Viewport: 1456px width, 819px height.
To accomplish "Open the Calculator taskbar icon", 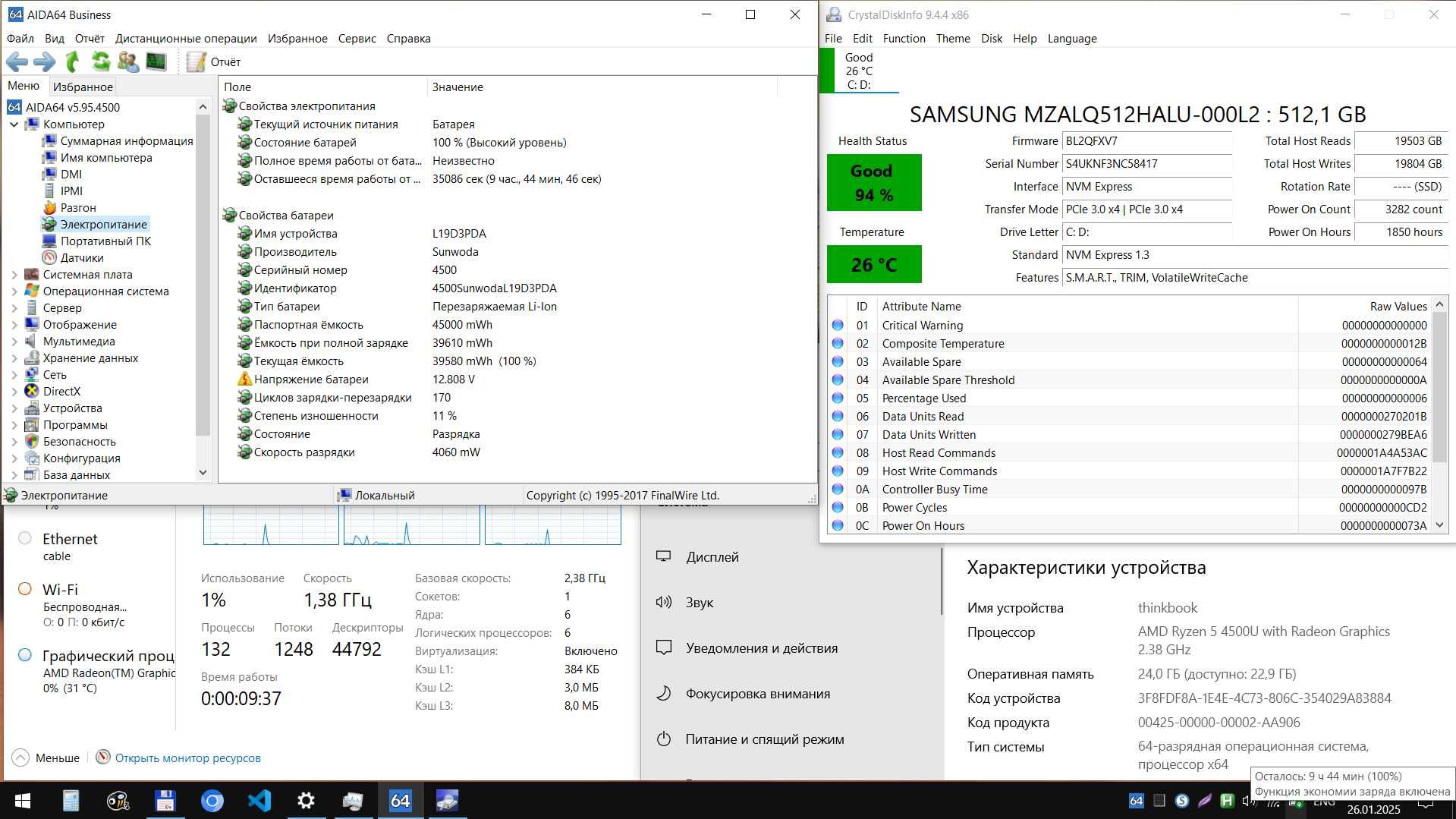I will [x=71, y=801].
